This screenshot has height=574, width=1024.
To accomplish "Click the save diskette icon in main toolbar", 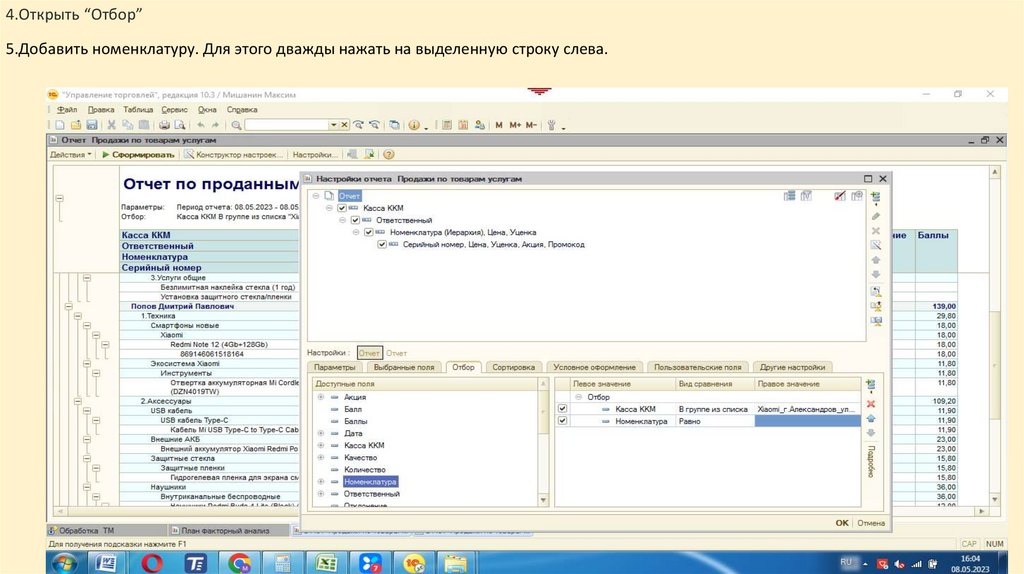I will click(91, 125).
